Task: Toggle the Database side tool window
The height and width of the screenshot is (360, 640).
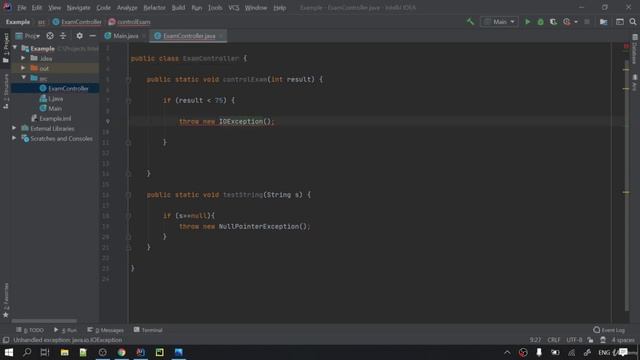Action: click(x=634, y=49)
